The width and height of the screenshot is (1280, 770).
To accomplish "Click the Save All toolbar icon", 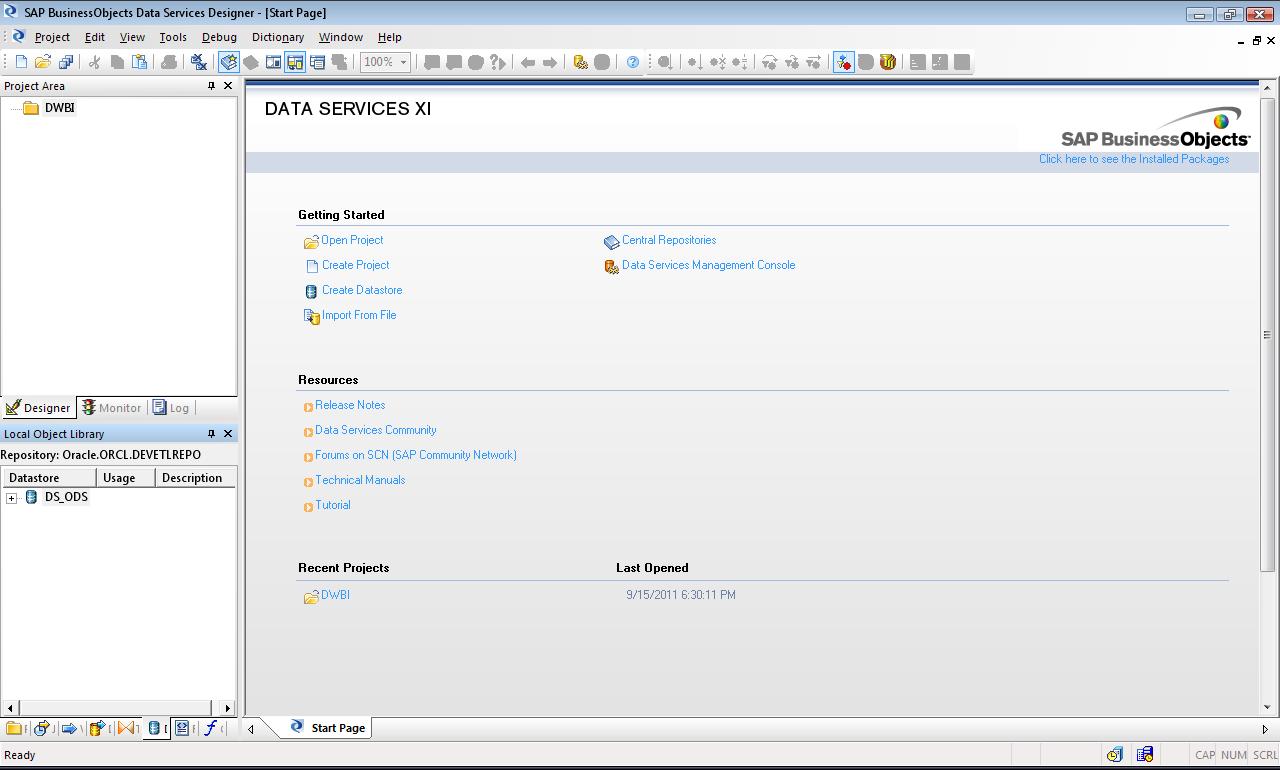I will click(x=66, y=62).
